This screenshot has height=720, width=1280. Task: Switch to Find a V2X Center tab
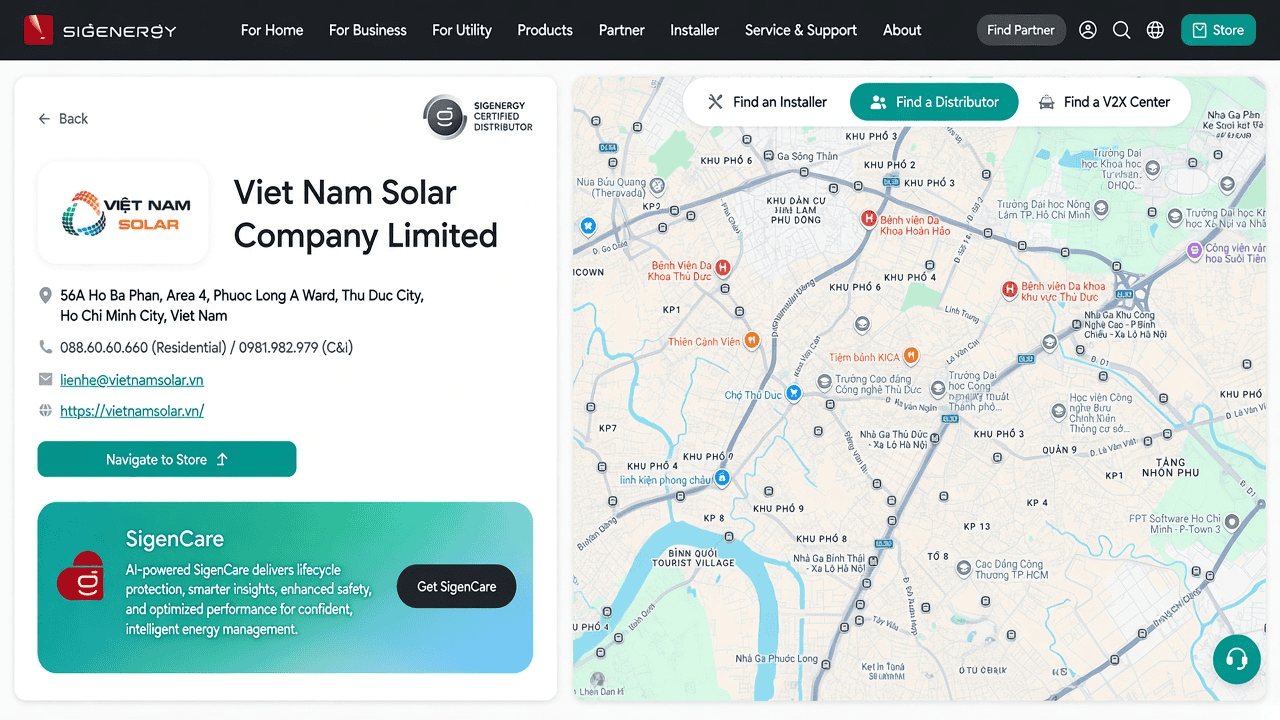click(x=1104, y=102)
